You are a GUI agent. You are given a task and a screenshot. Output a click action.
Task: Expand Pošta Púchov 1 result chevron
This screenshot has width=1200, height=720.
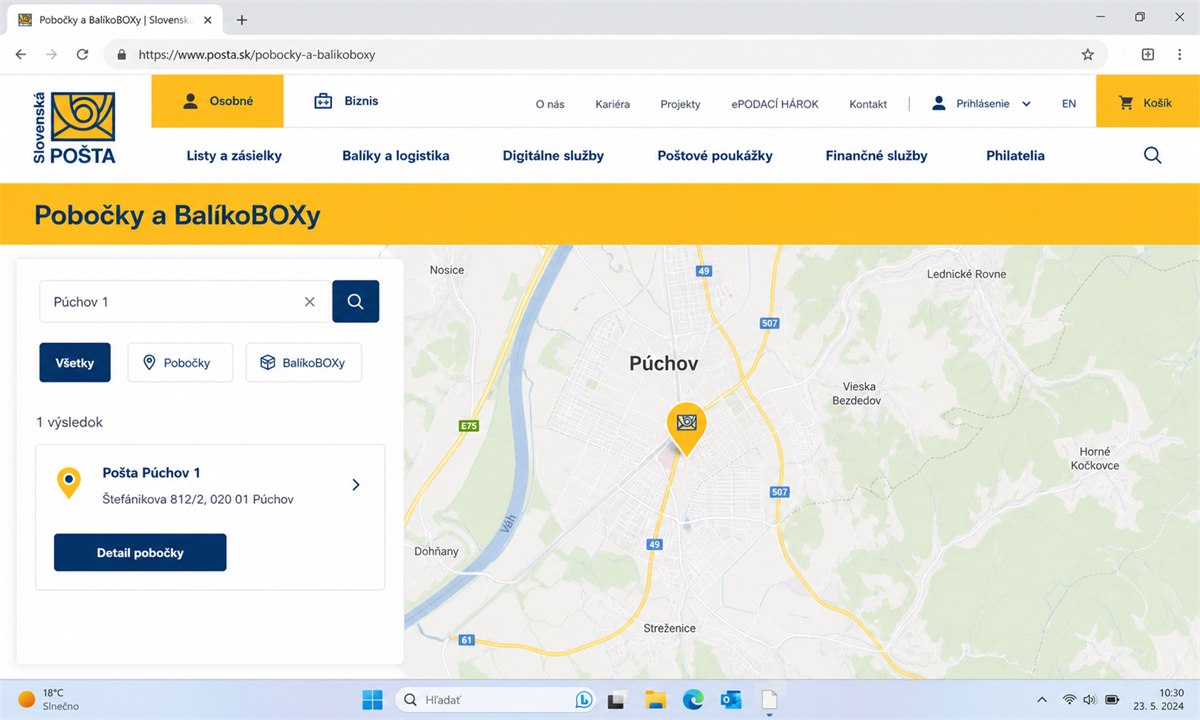(x=356, y=485)
